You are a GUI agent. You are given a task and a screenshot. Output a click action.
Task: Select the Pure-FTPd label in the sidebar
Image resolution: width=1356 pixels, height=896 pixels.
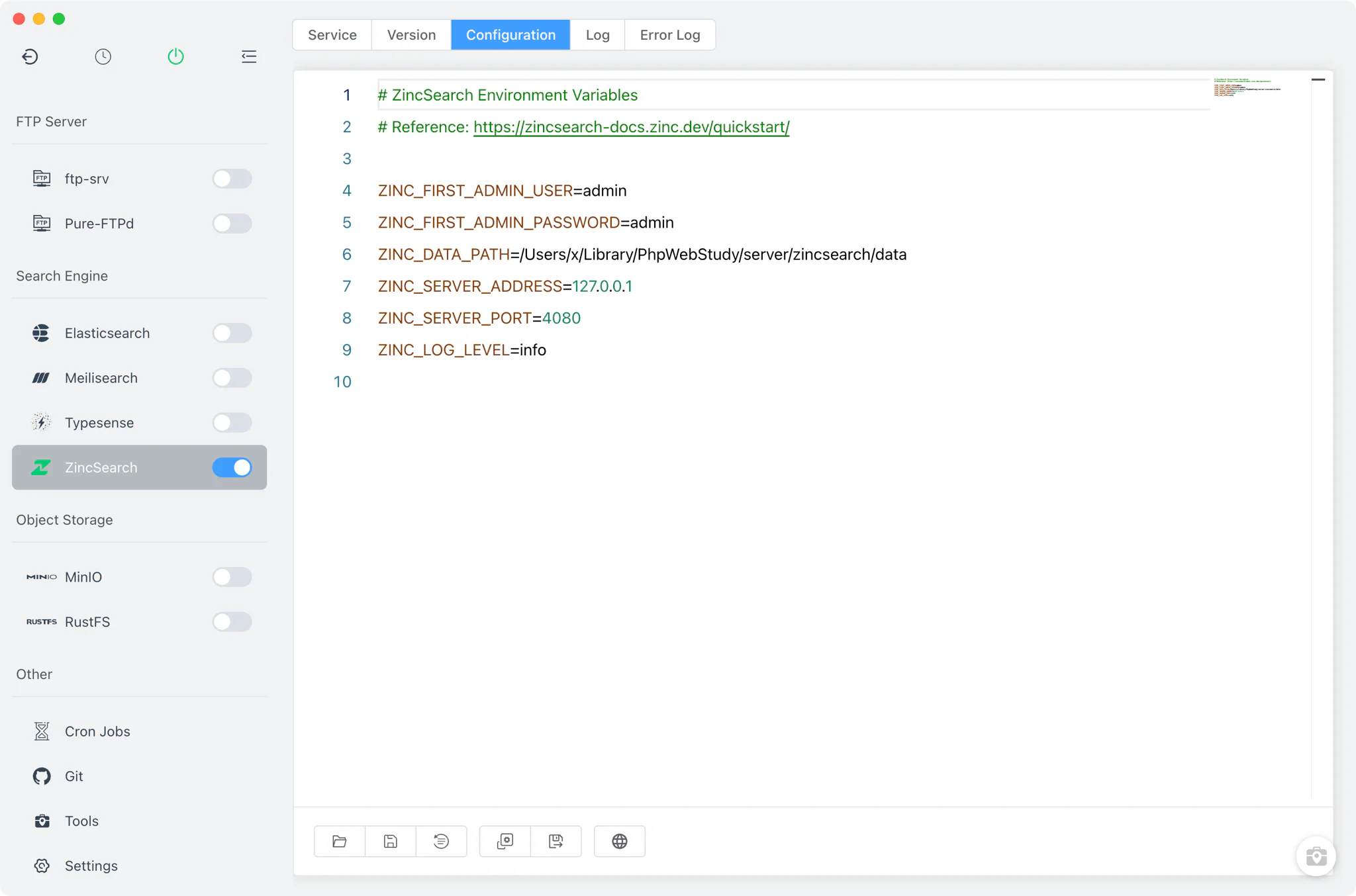[99, 224]
